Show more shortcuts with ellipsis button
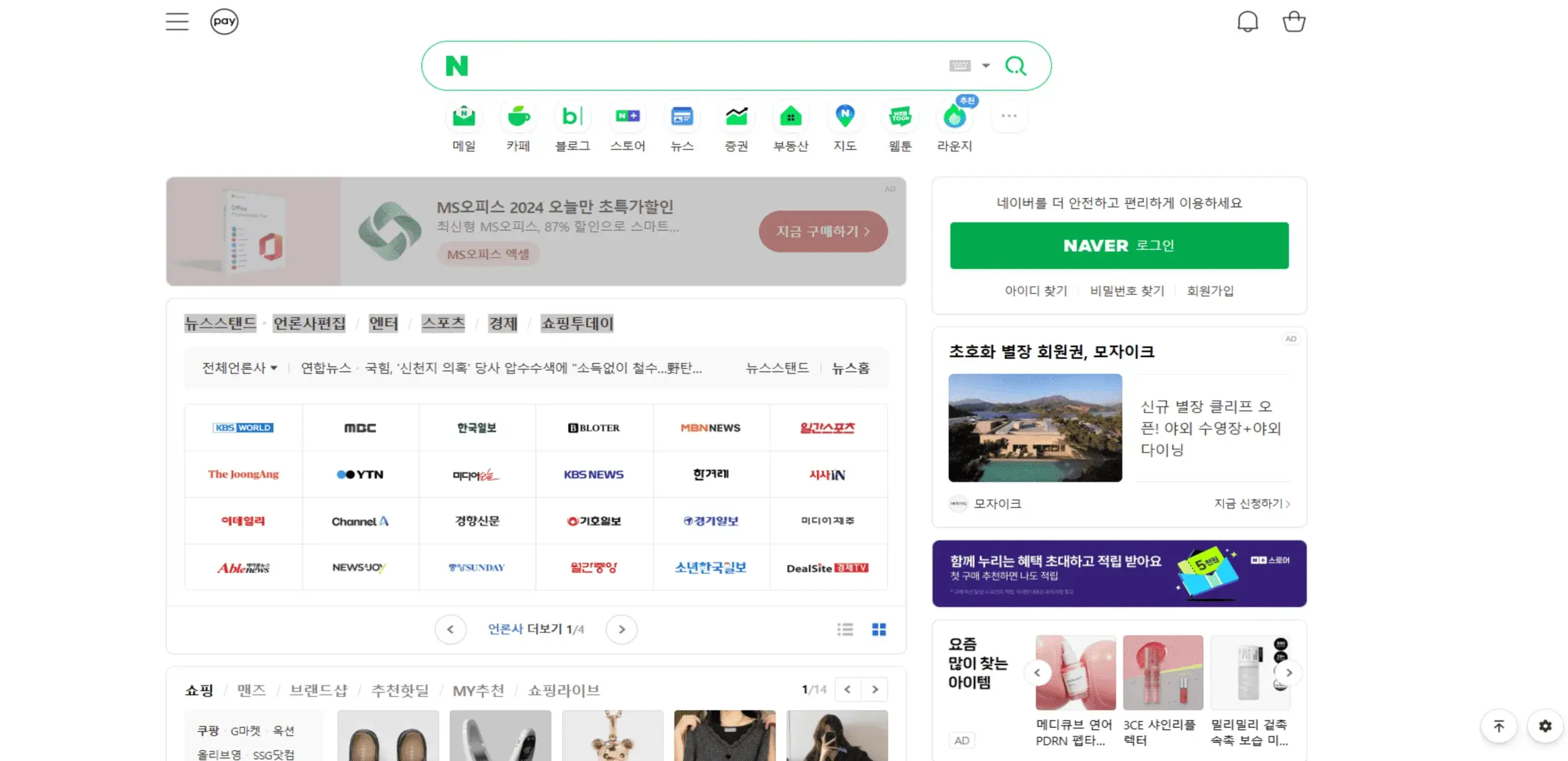The width and height of the screenshot is (1568, 761). pyautogui.click(x=1008, y=116)
